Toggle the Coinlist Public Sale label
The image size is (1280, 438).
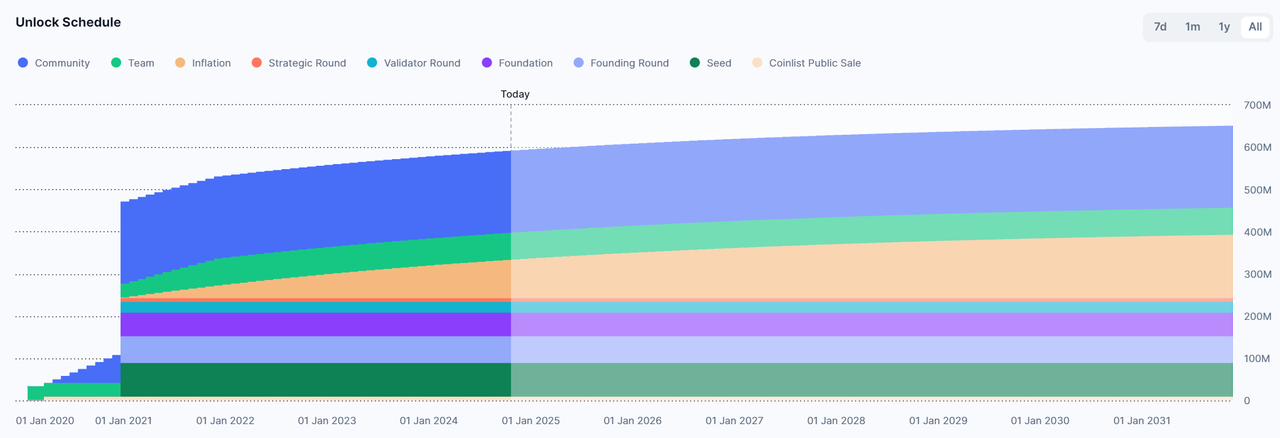(815, 63)
